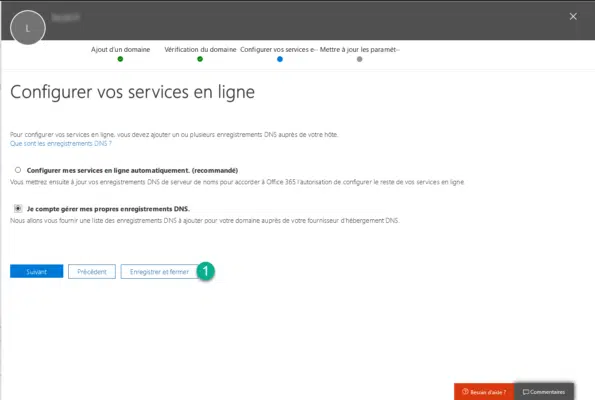Viewport: 595px width, 400px height.
Task: Click the username text beside the avatar
Action: (x=65, y=17)
